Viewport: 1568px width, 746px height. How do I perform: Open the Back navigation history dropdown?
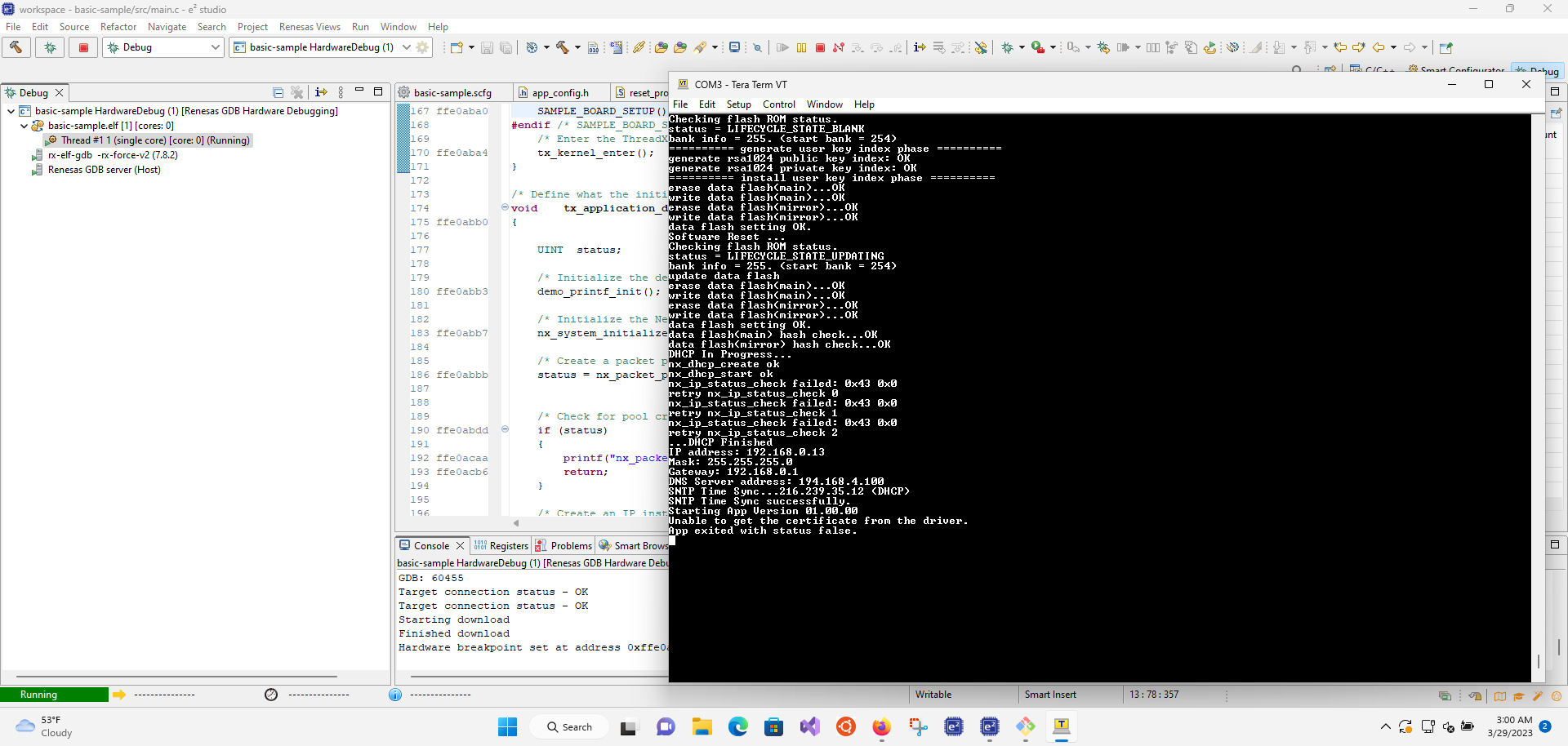click(1393, 47)
